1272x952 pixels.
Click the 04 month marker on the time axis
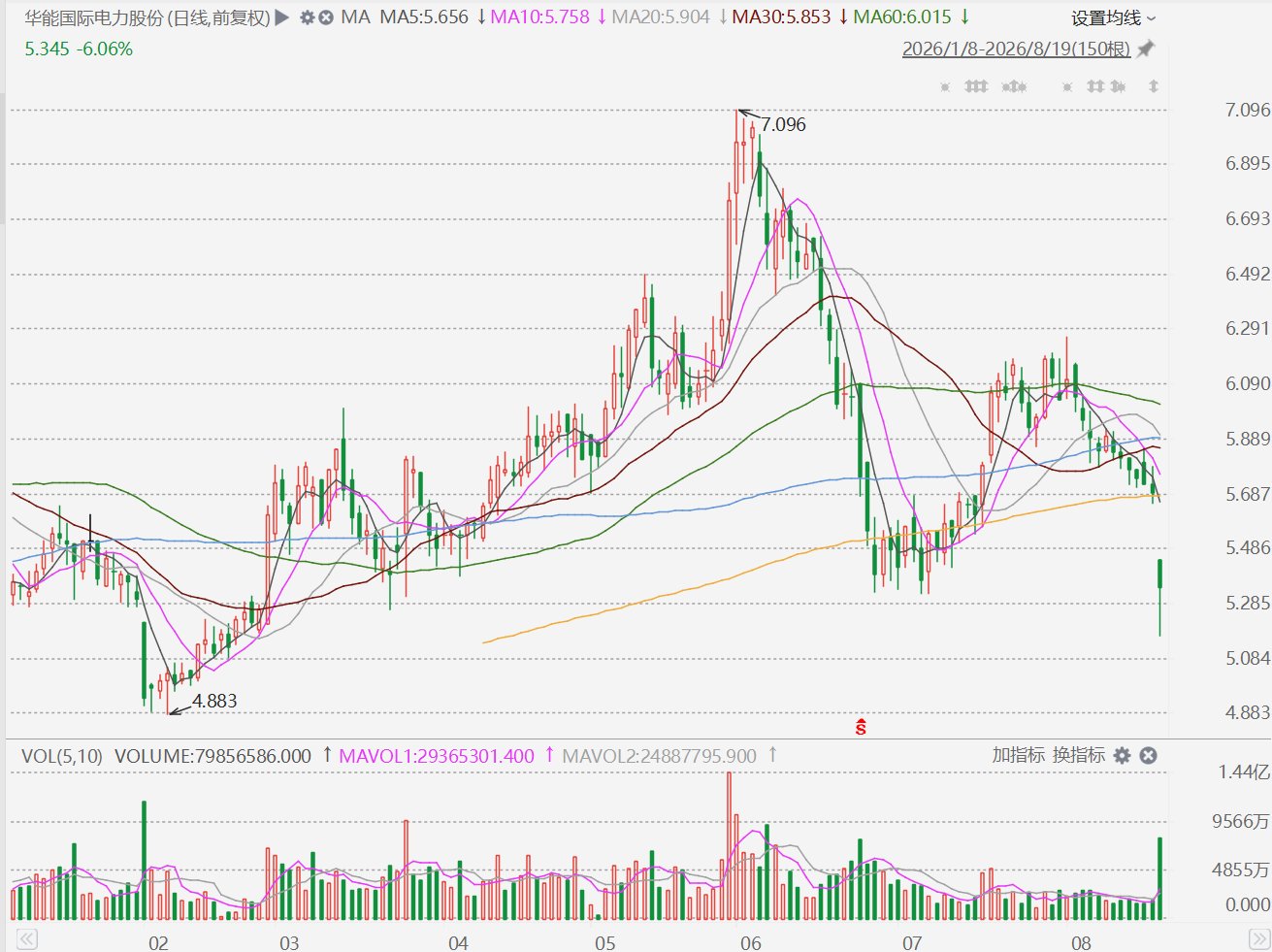click(458, 942)
